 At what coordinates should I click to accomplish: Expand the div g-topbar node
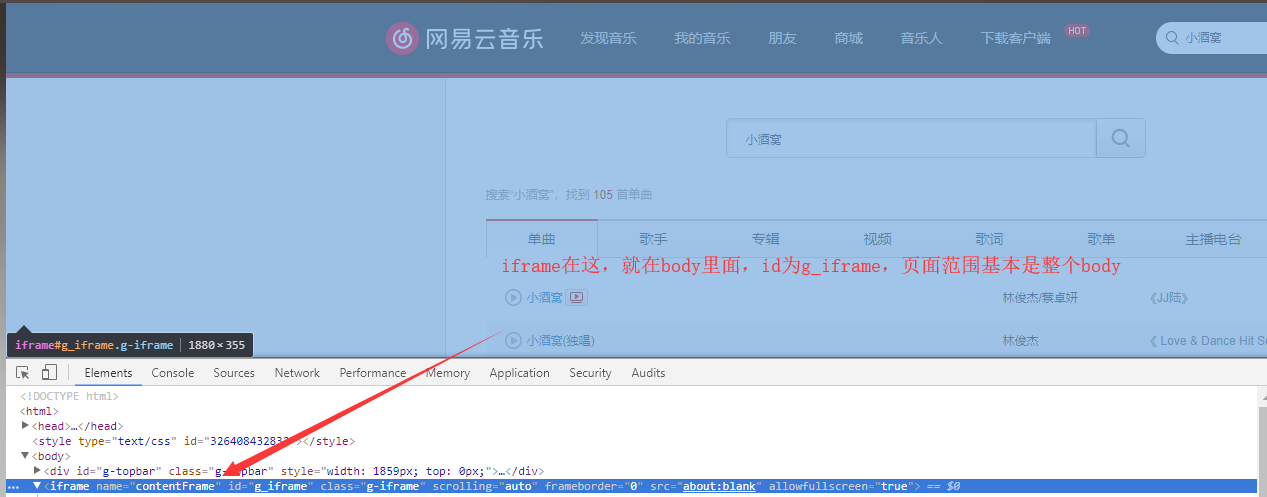coord(38,470)
